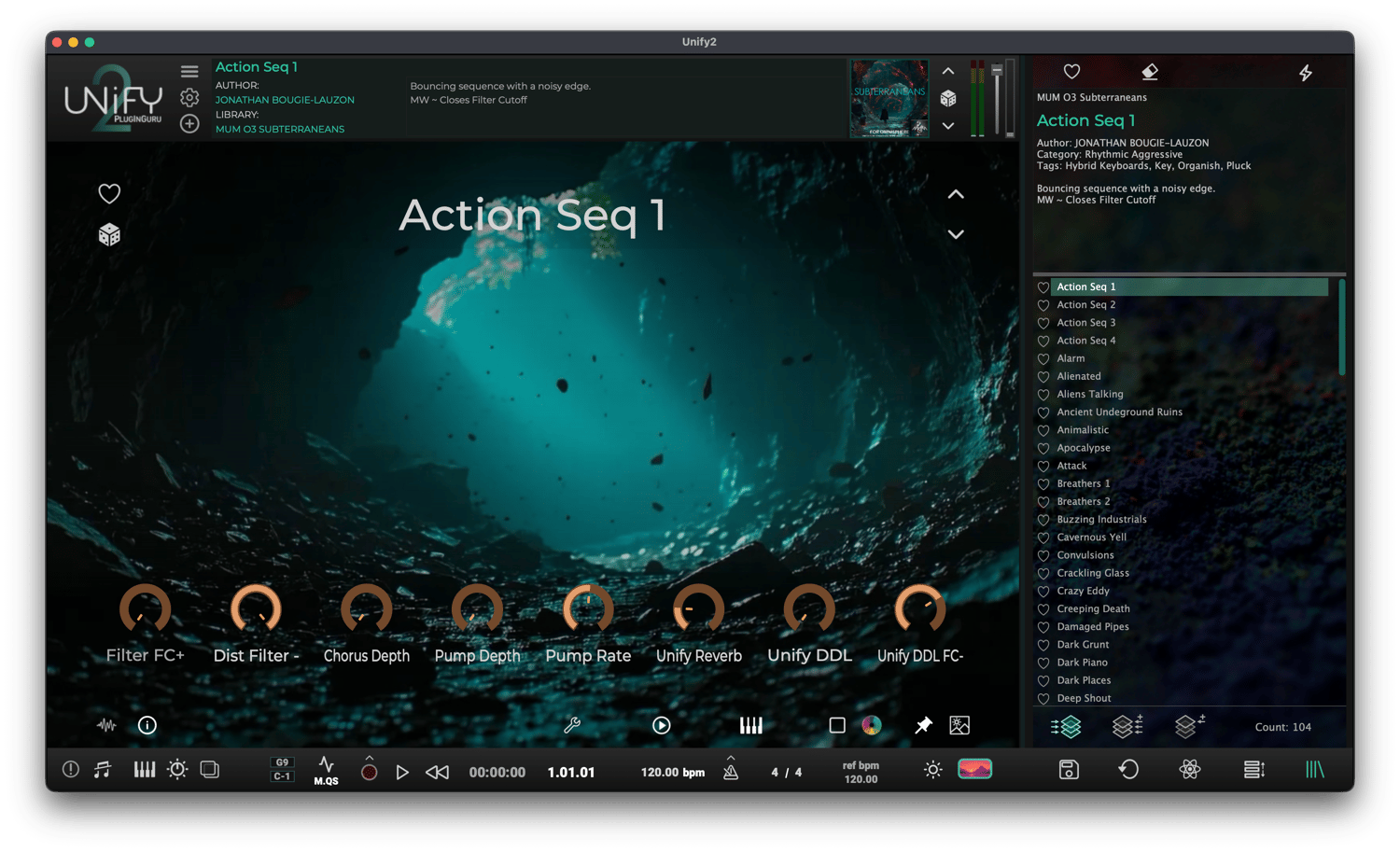Click the picture icon right of the pushpin
Image resolution: width=1400 pixels, height=852 pixels.
tap(959, 725)
